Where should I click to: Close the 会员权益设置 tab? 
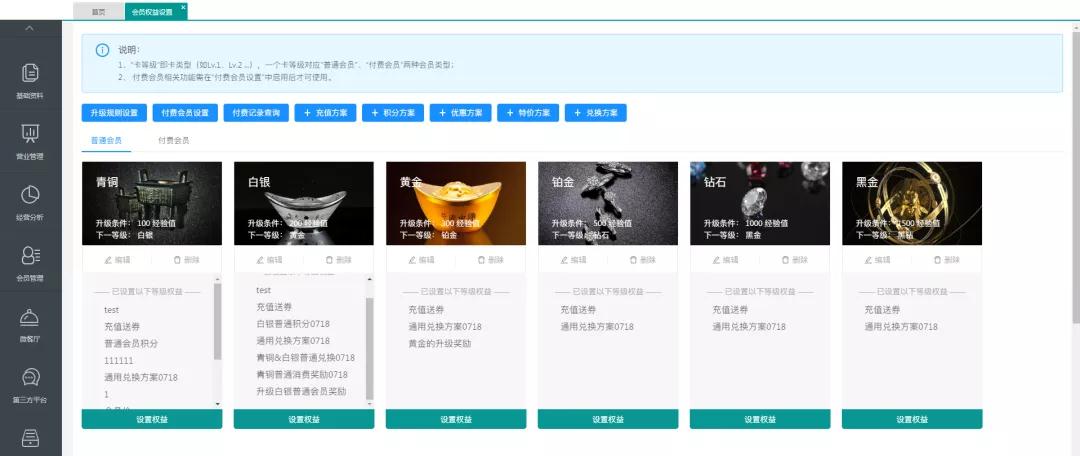click(x=183, y=7)
